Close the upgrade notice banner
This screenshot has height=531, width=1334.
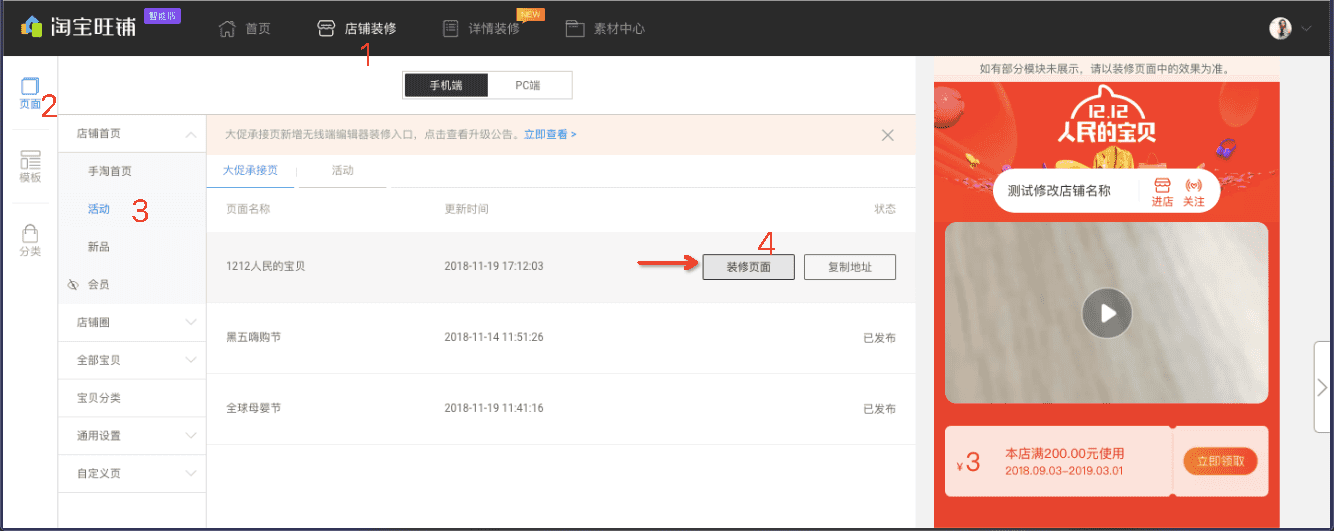click(x=888, y=135)
